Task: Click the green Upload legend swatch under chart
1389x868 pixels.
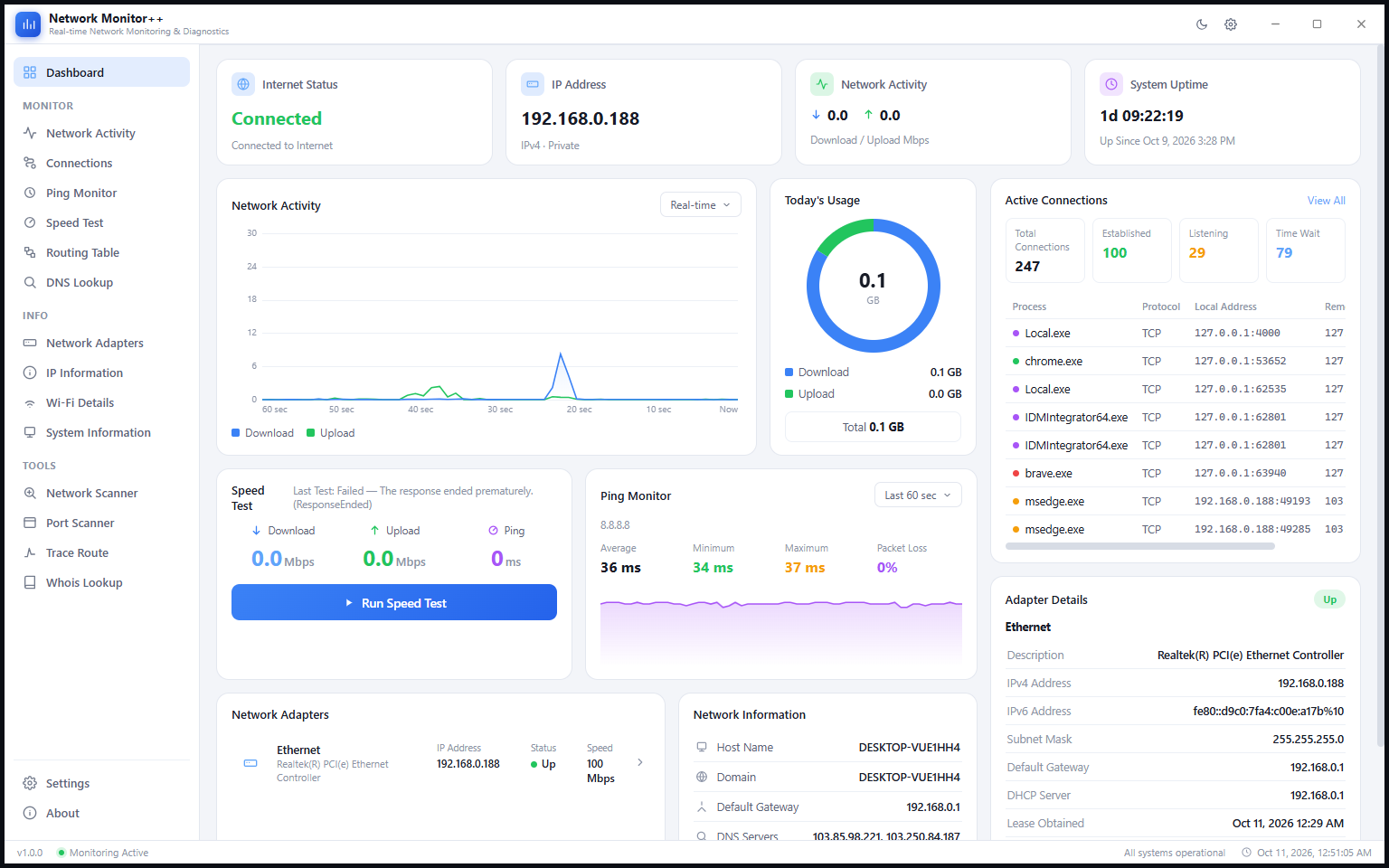Action: (x=311, y=433)
